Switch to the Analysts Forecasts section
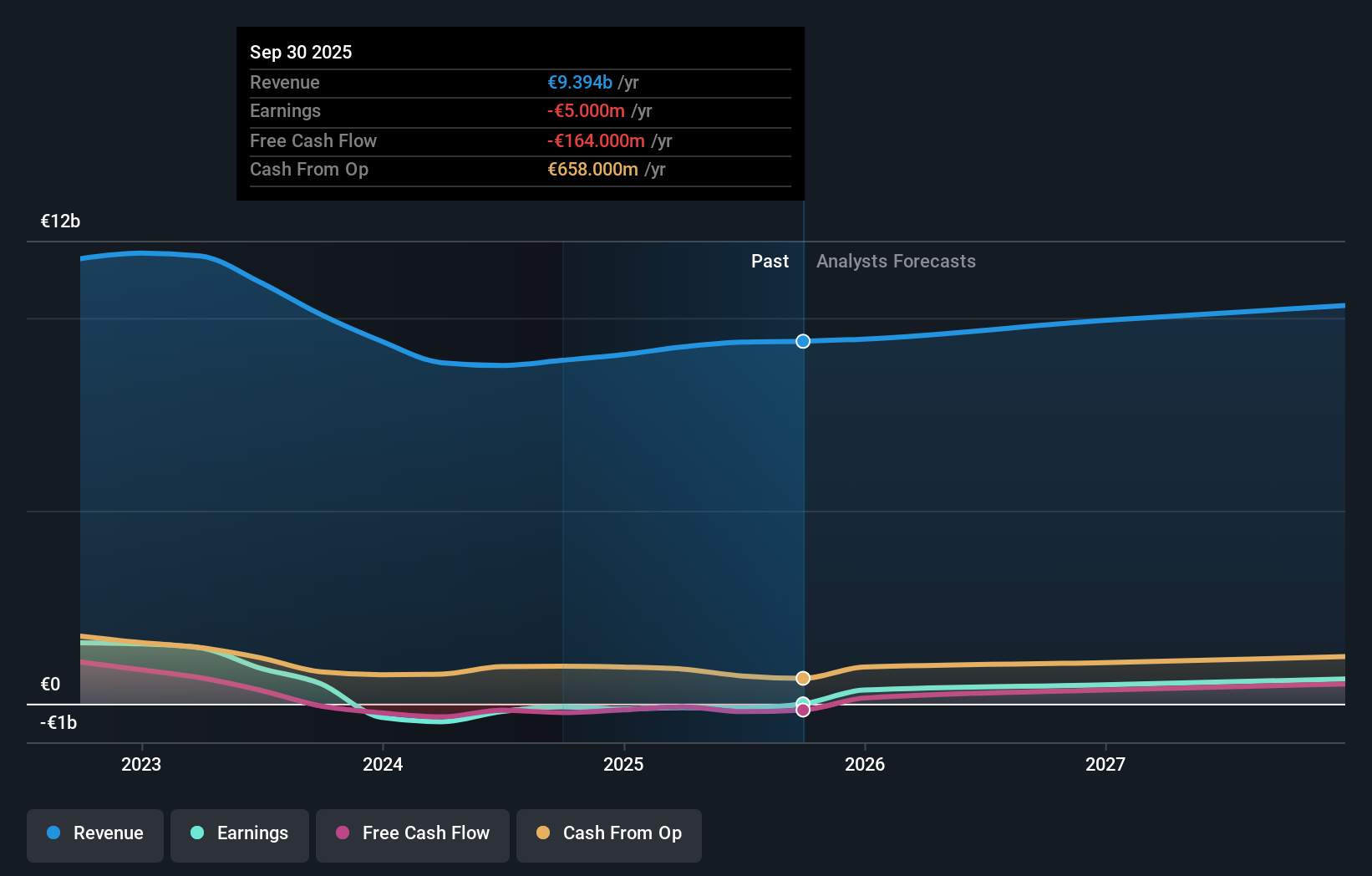The image size is (1372, 876). (896, 261)
